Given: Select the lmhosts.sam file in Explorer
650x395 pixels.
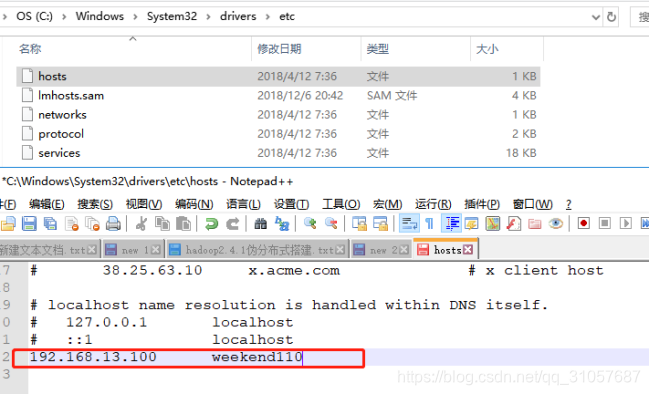Looking at the screenshot, I should pyautogui.click(x=278, y=95).
